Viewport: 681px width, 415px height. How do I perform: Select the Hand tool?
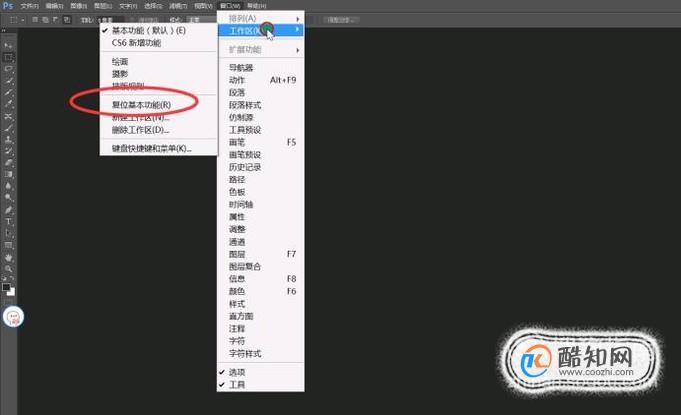pyautogui.click(x=8, y=257)
